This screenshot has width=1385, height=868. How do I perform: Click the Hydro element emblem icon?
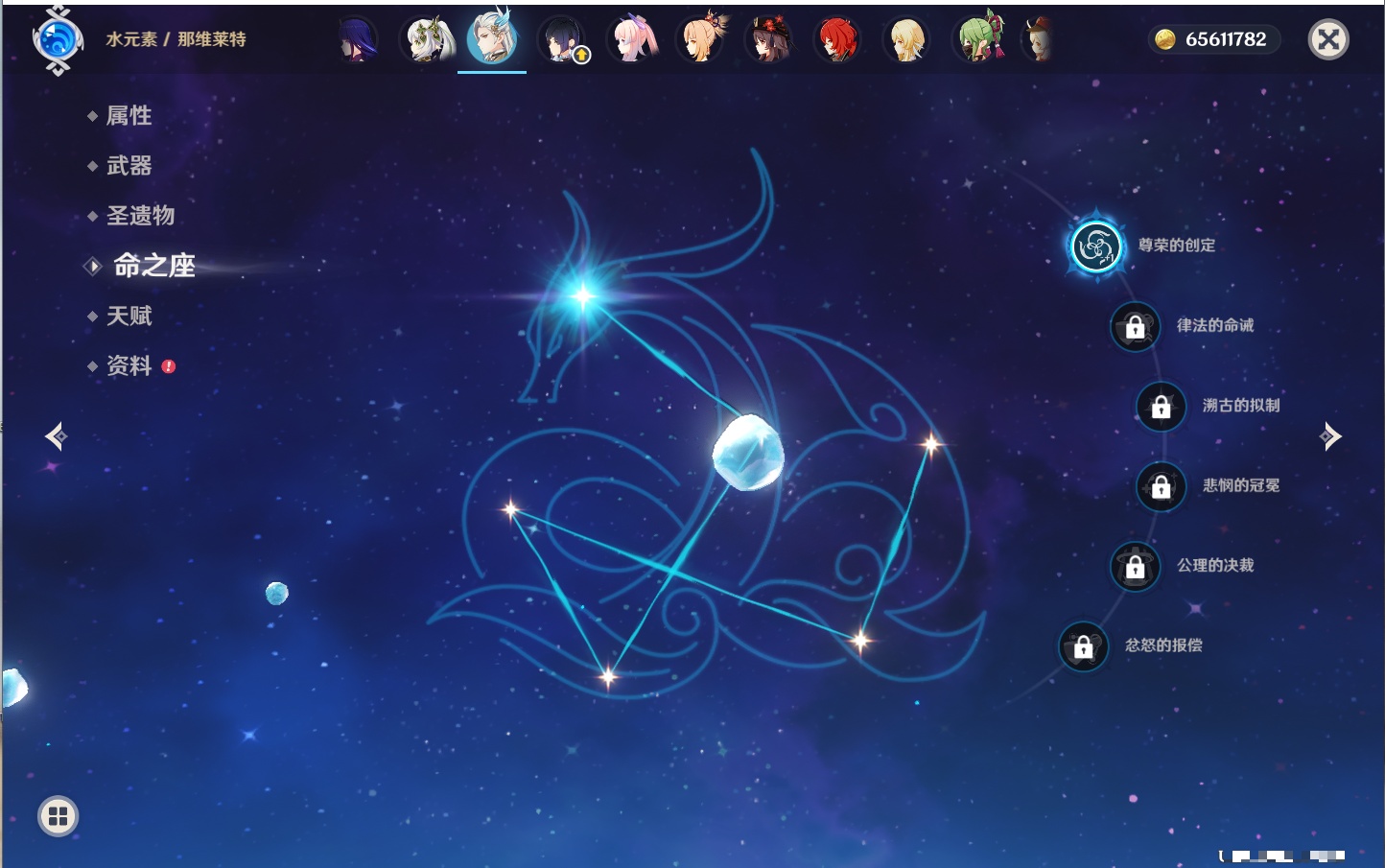(58, 40)
